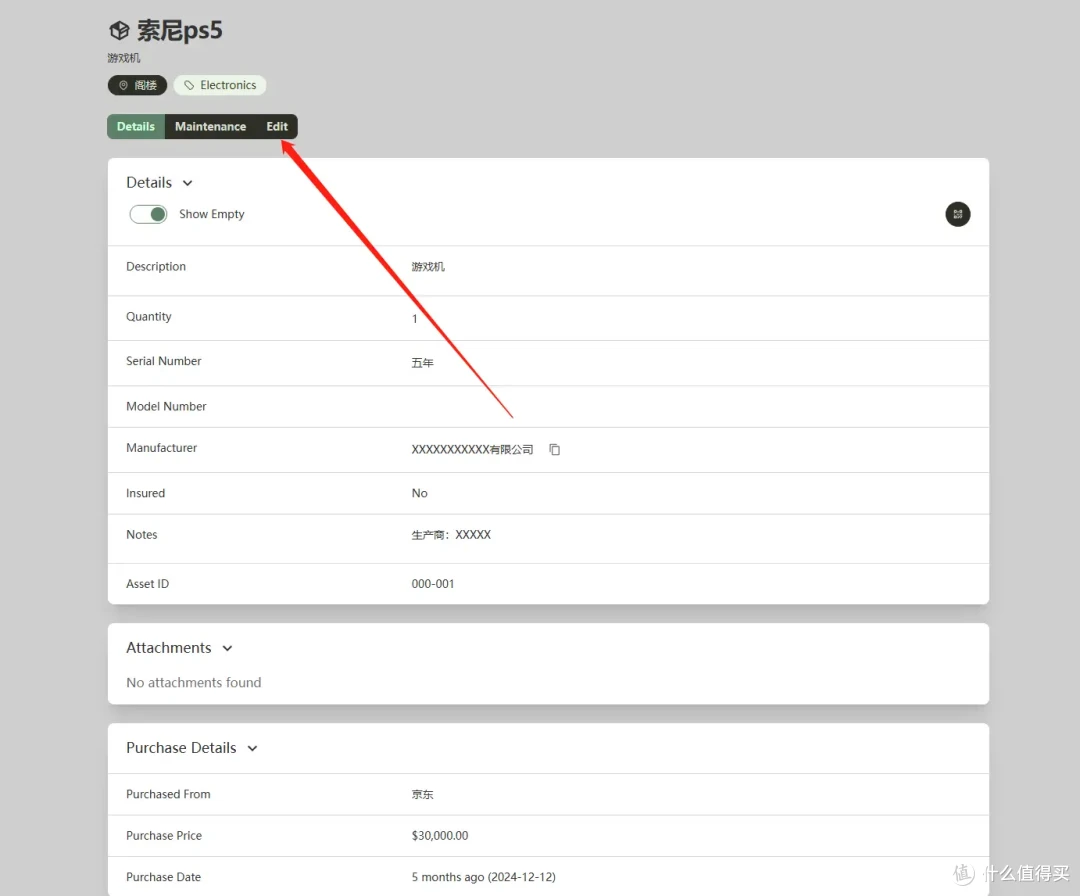Image resolution: width=1080 pixels, height=896 pixels.
Task: Open the 阁楼 location badge
Action: 137,85
